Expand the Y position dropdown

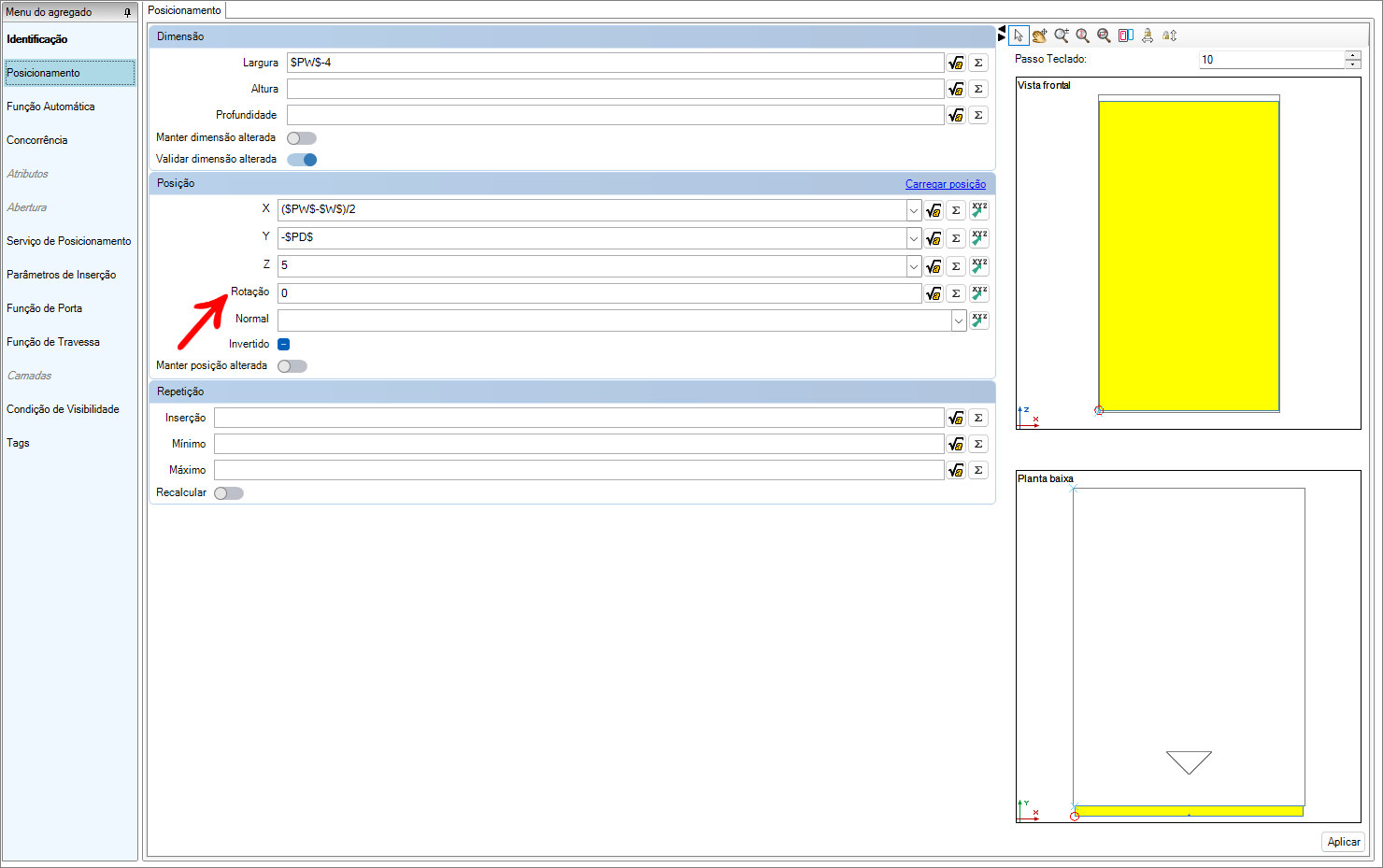(914, 238)
